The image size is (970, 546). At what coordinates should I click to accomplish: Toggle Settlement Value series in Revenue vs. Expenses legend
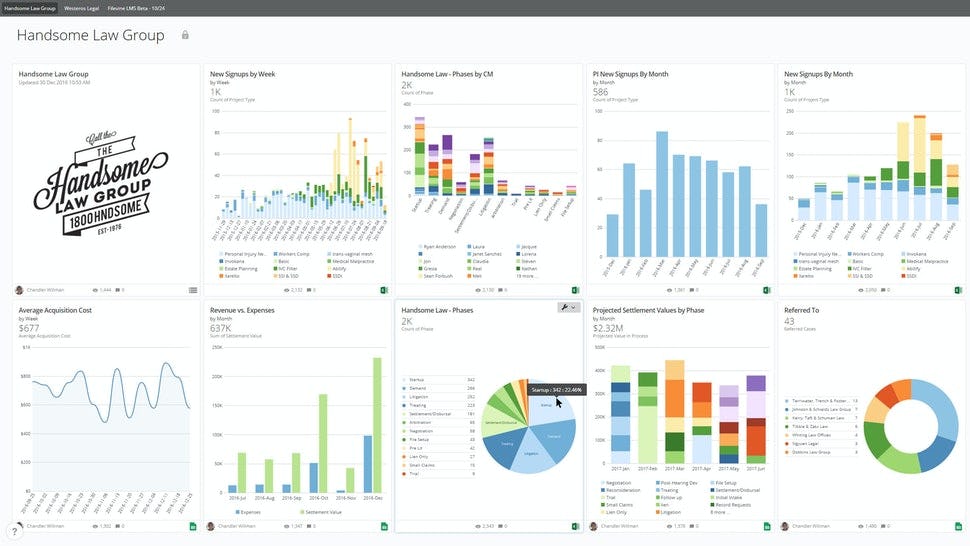(x=320, y=512)
